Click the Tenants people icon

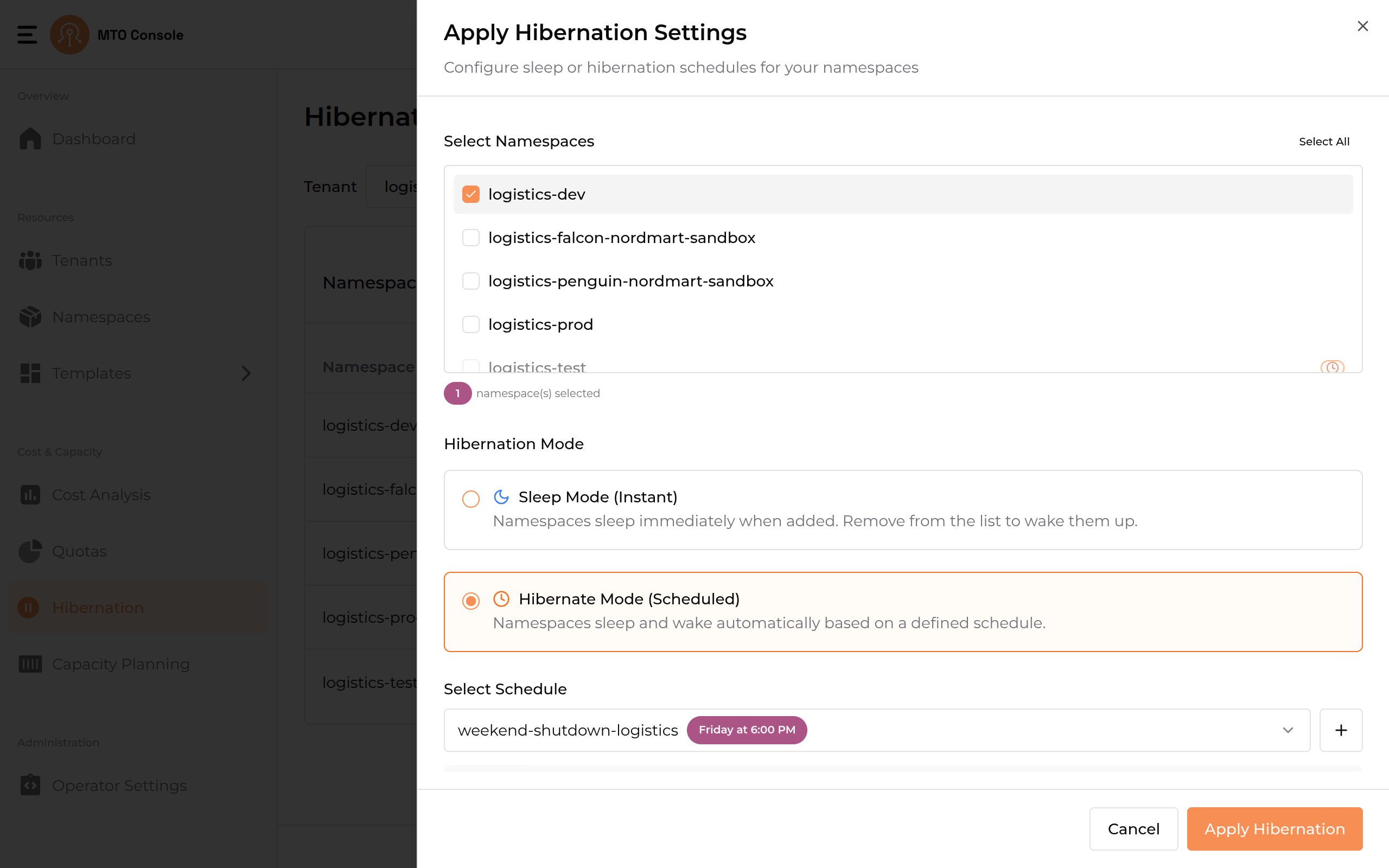click(30, 260)
